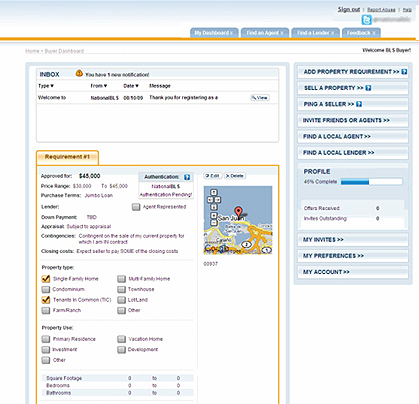Sort inbox by From column arrow
The image size is (419, 404).
pyautogui.click(x=105, y=86)
